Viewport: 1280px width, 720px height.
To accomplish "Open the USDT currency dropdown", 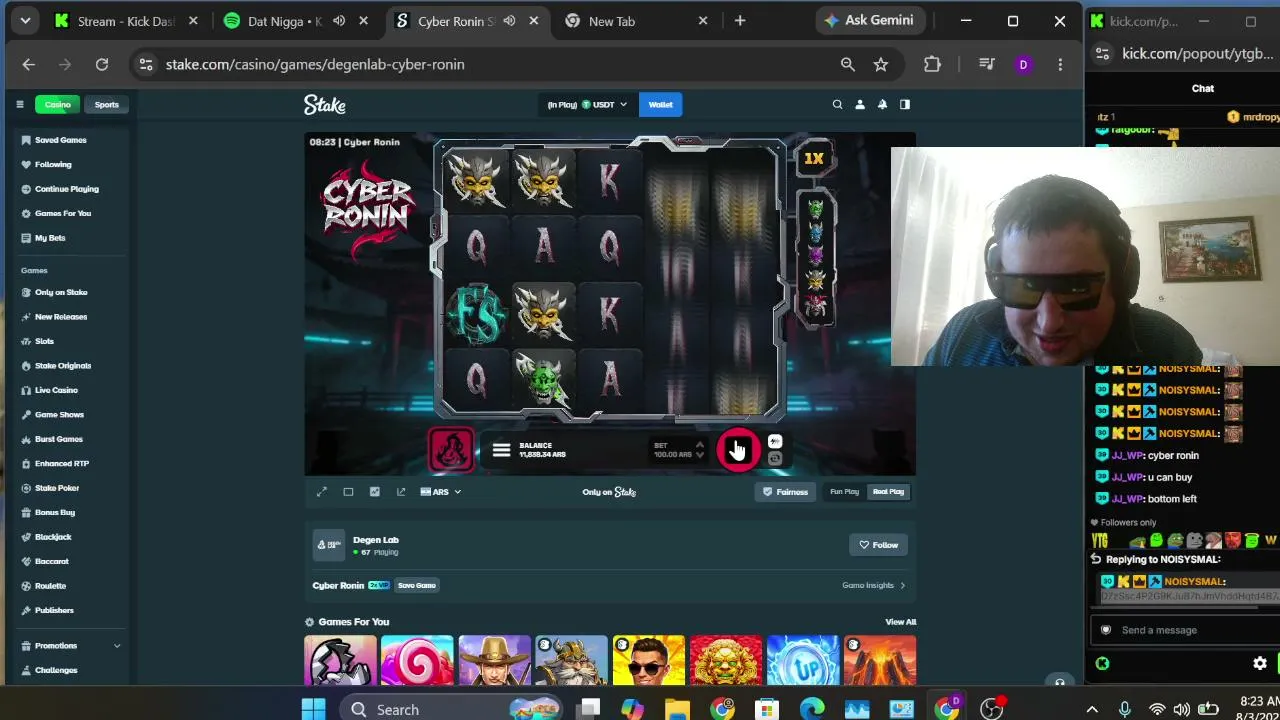I will [588, 104].
